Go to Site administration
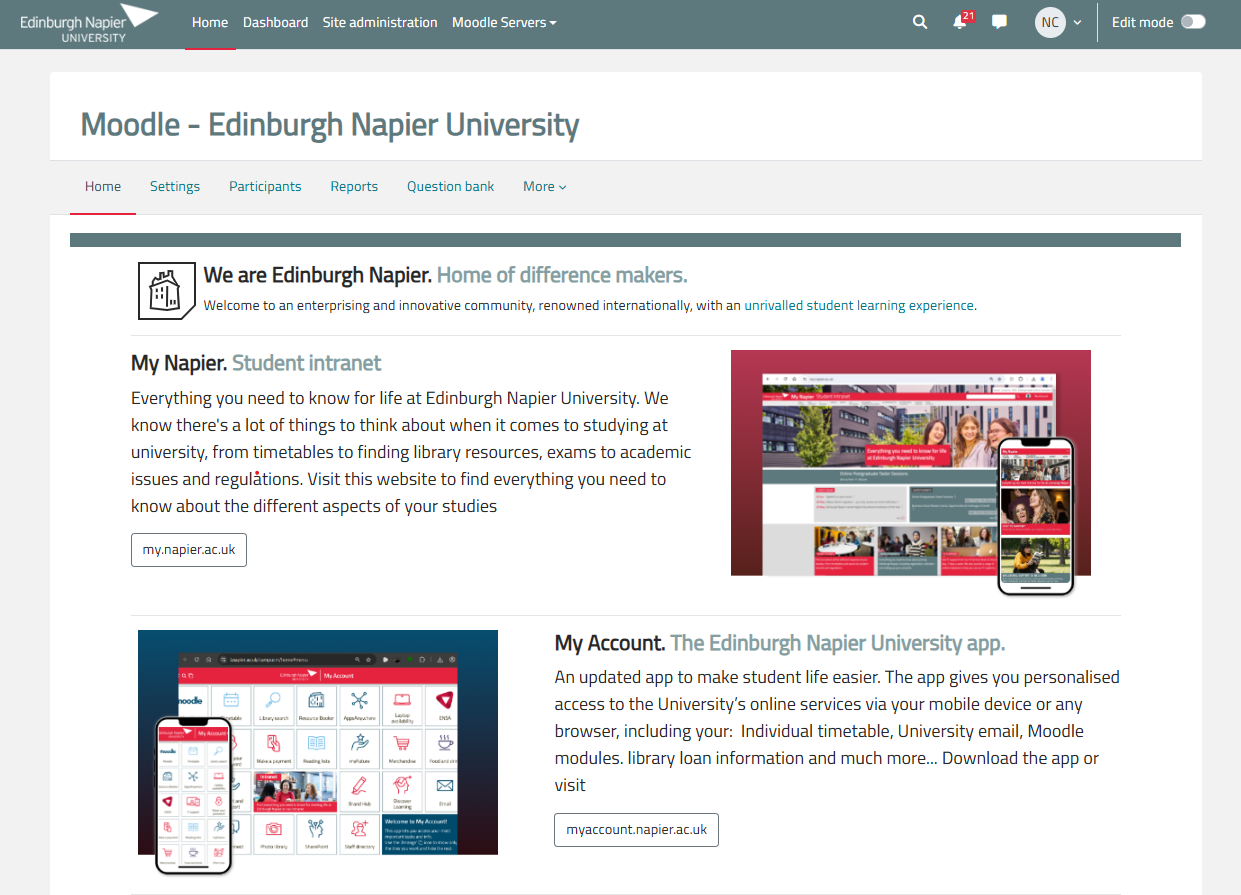 [380, 22]
